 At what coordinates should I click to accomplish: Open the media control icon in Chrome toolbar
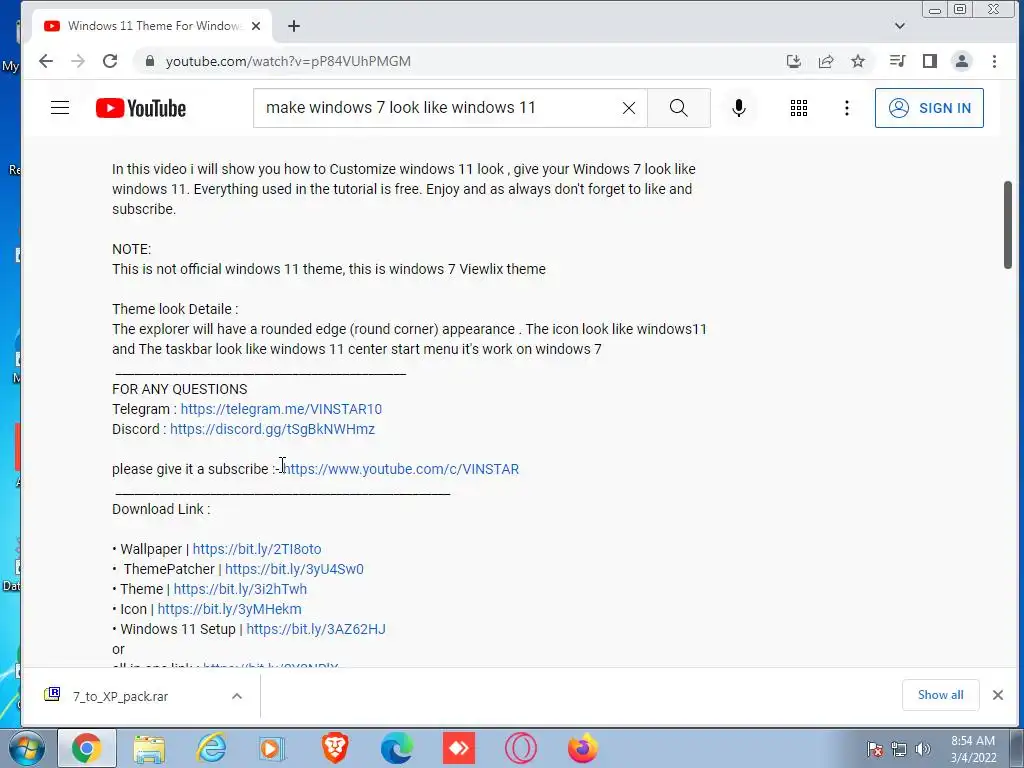[897, 61]
